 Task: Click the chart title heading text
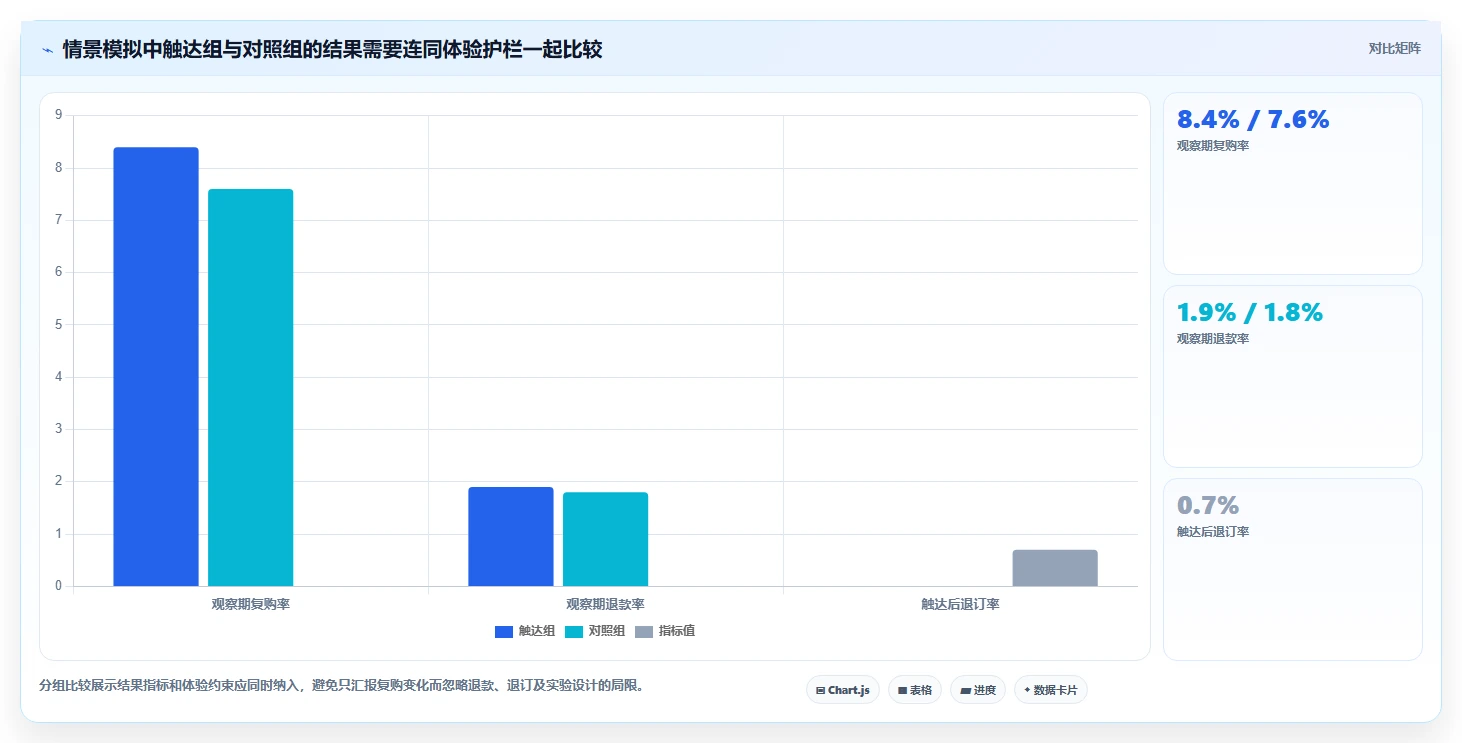coord(332,49)
